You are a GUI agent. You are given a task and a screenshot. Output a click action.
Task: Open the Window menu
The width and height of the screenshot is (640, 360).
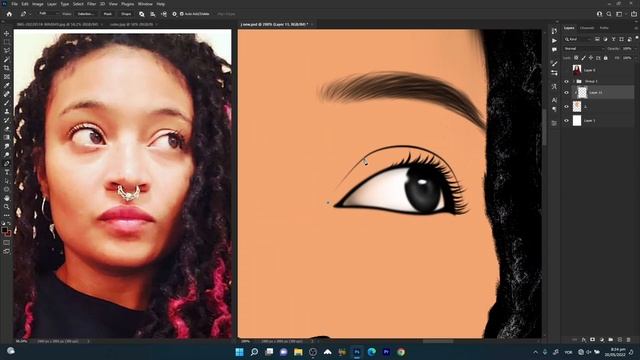(x=145, y=4)
